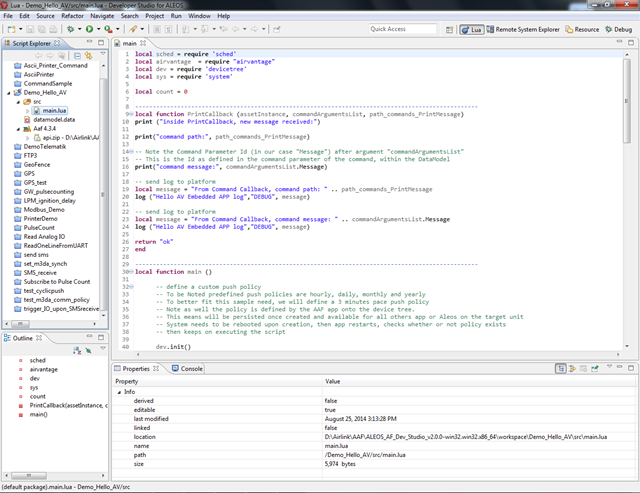The image size is (640, 493).
Task: Toggle Link with Editor in Script Explorer
Action: tap(88, 56)
